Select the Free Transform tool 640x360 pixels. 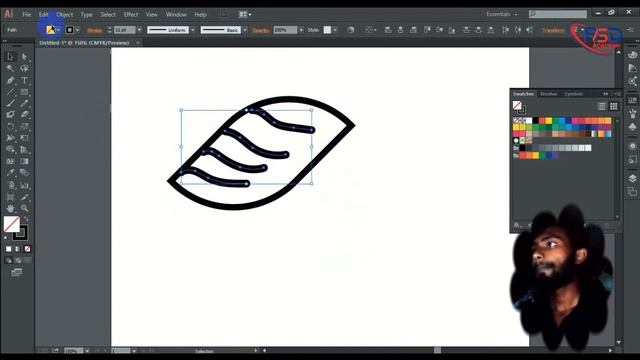tap(24, 138)
